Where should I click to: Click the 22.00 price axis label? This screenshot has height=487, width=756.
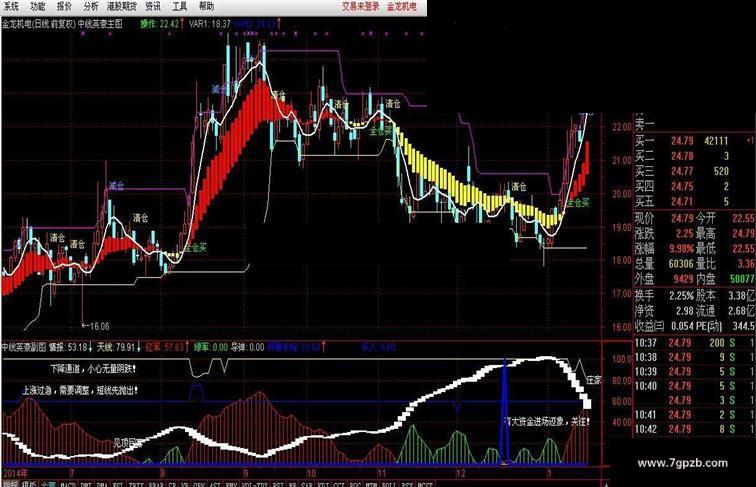pyautogui.click(x=621, y=127)
